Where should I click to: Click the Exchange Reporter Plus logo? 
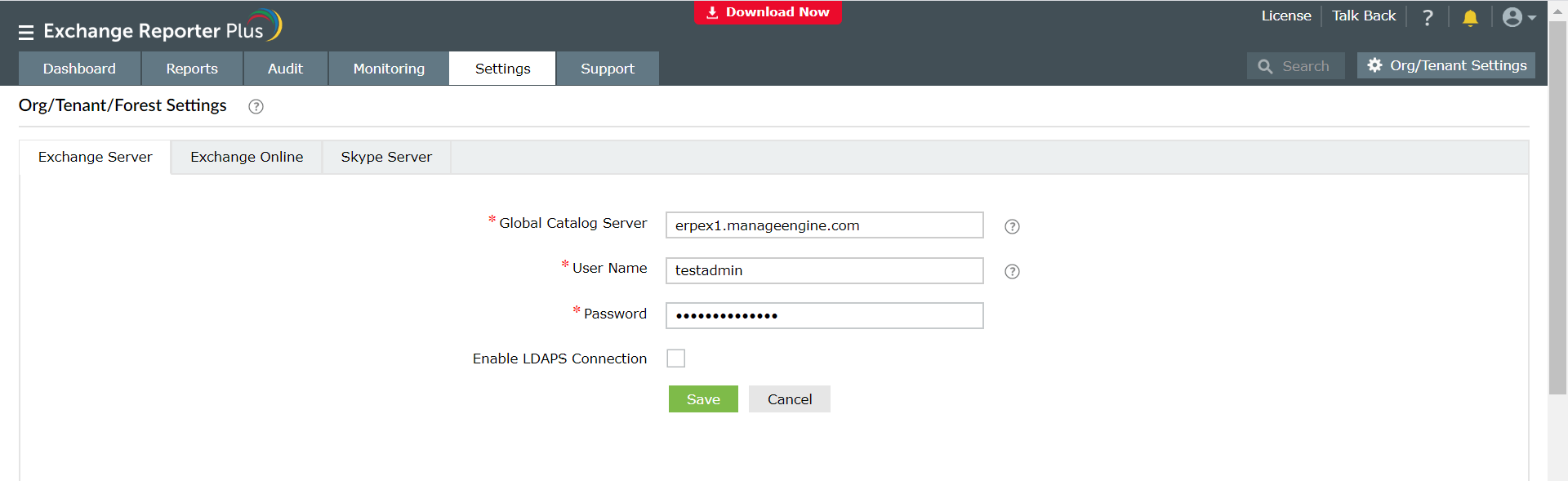click(x=163, y=27)
